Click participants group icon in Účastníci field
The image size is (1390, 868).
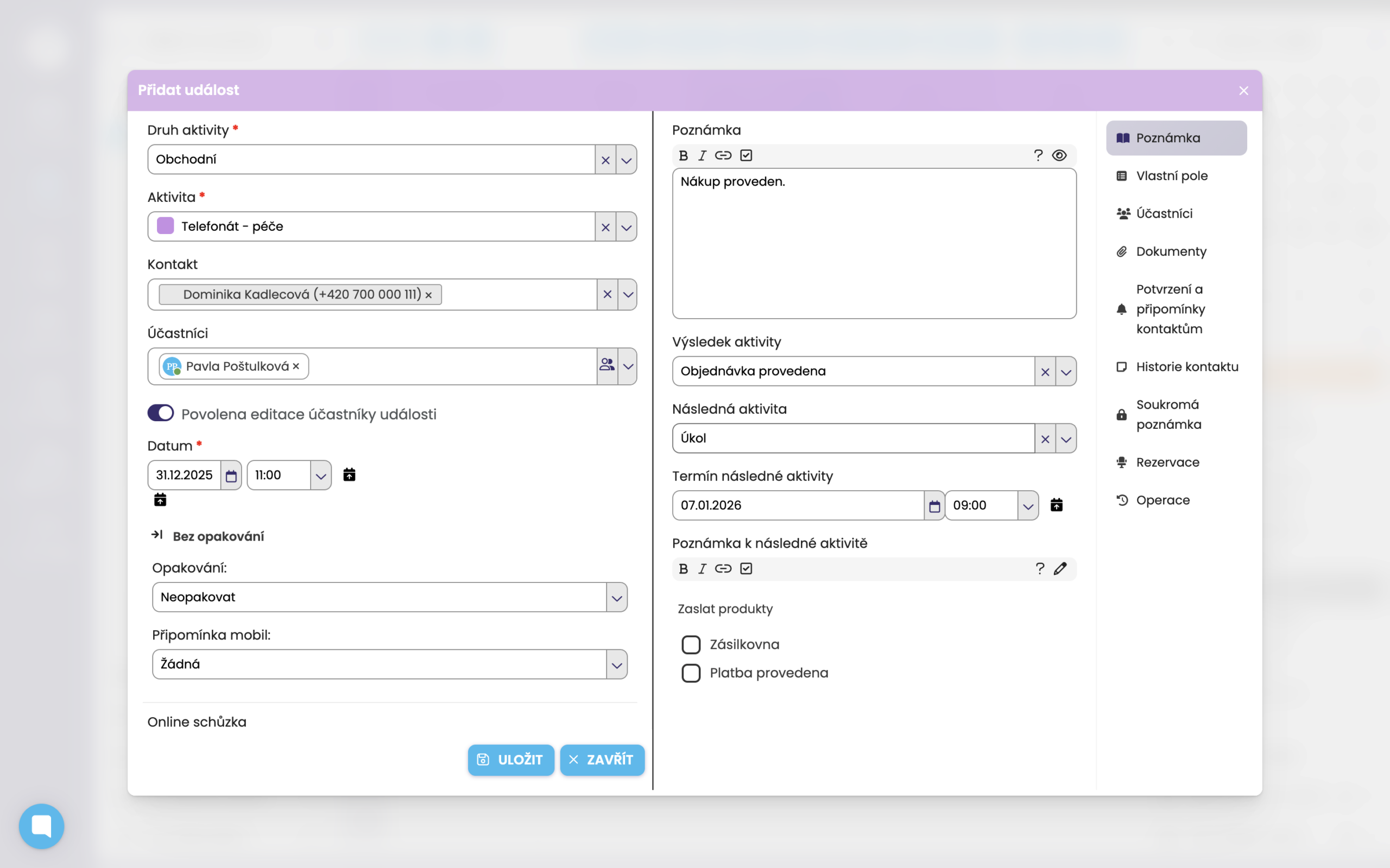[x=607, y=366]
